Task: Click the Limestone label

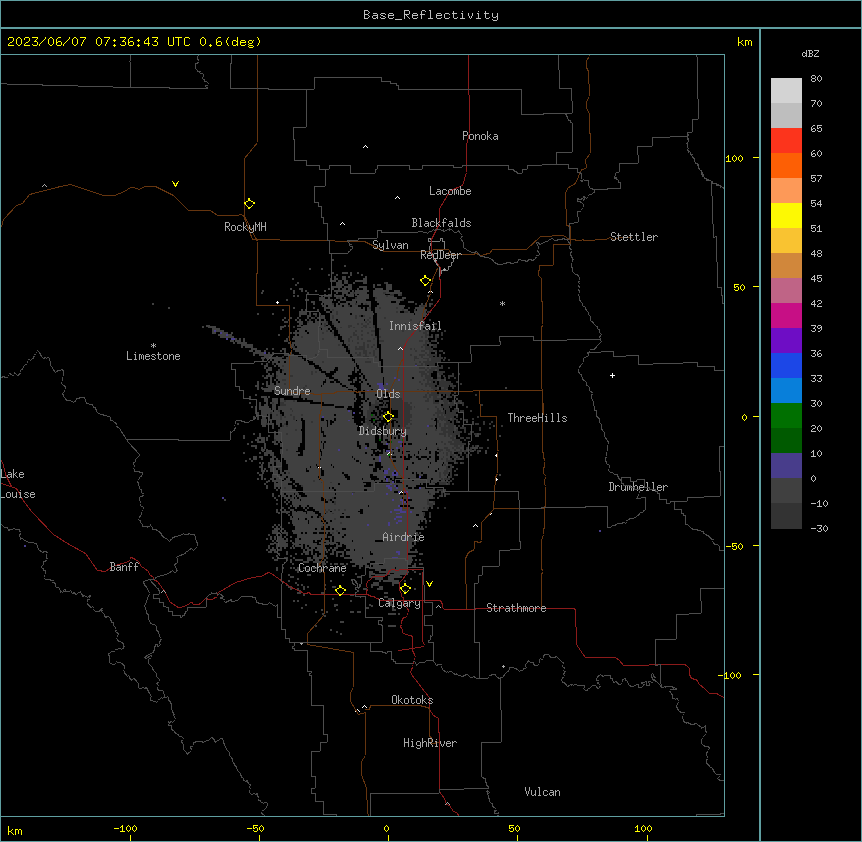Action: (153, 356)
